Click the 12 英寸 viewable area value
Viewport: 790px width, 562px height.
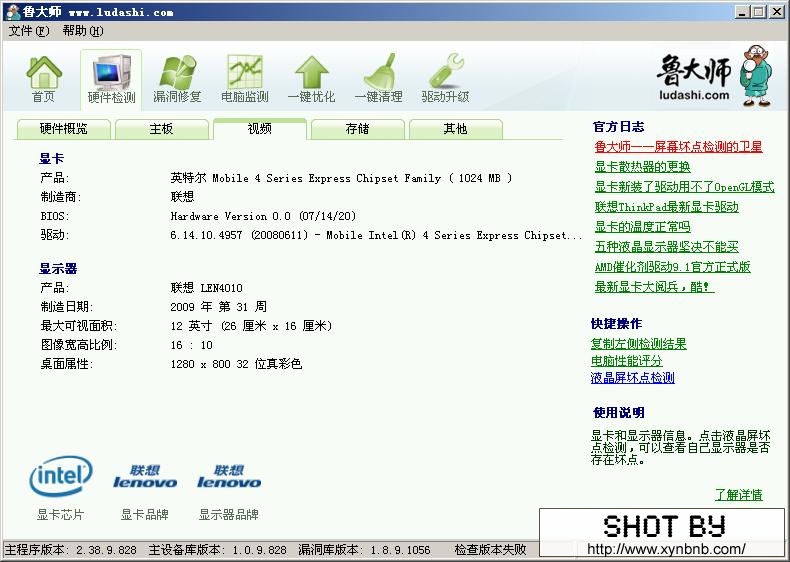(x=251, y=326)
